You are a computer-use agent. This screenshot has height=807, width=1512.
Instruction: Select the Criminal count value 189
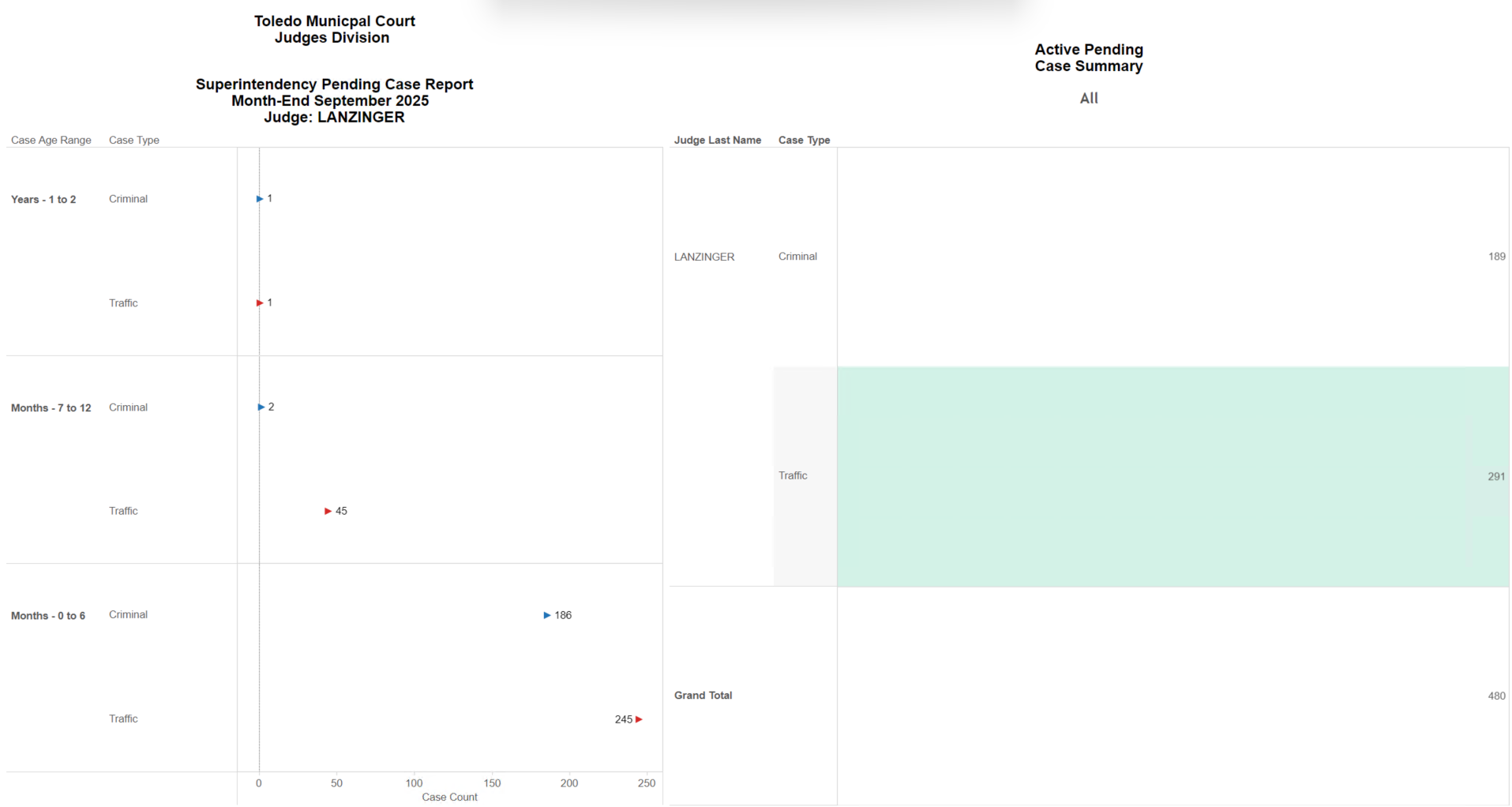(1496, 257)
